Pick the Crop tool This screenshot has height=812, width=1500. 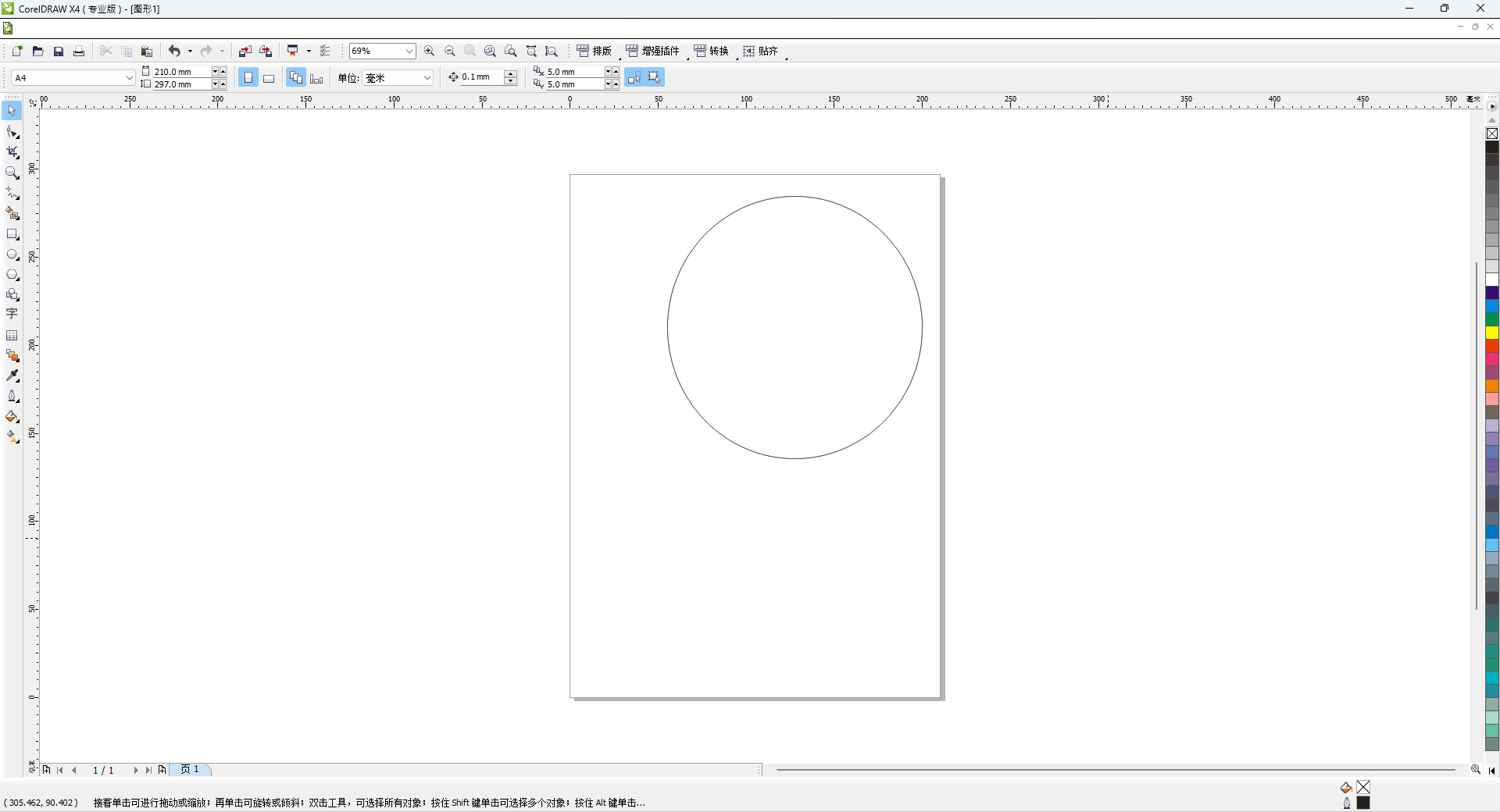coord(12,152)
